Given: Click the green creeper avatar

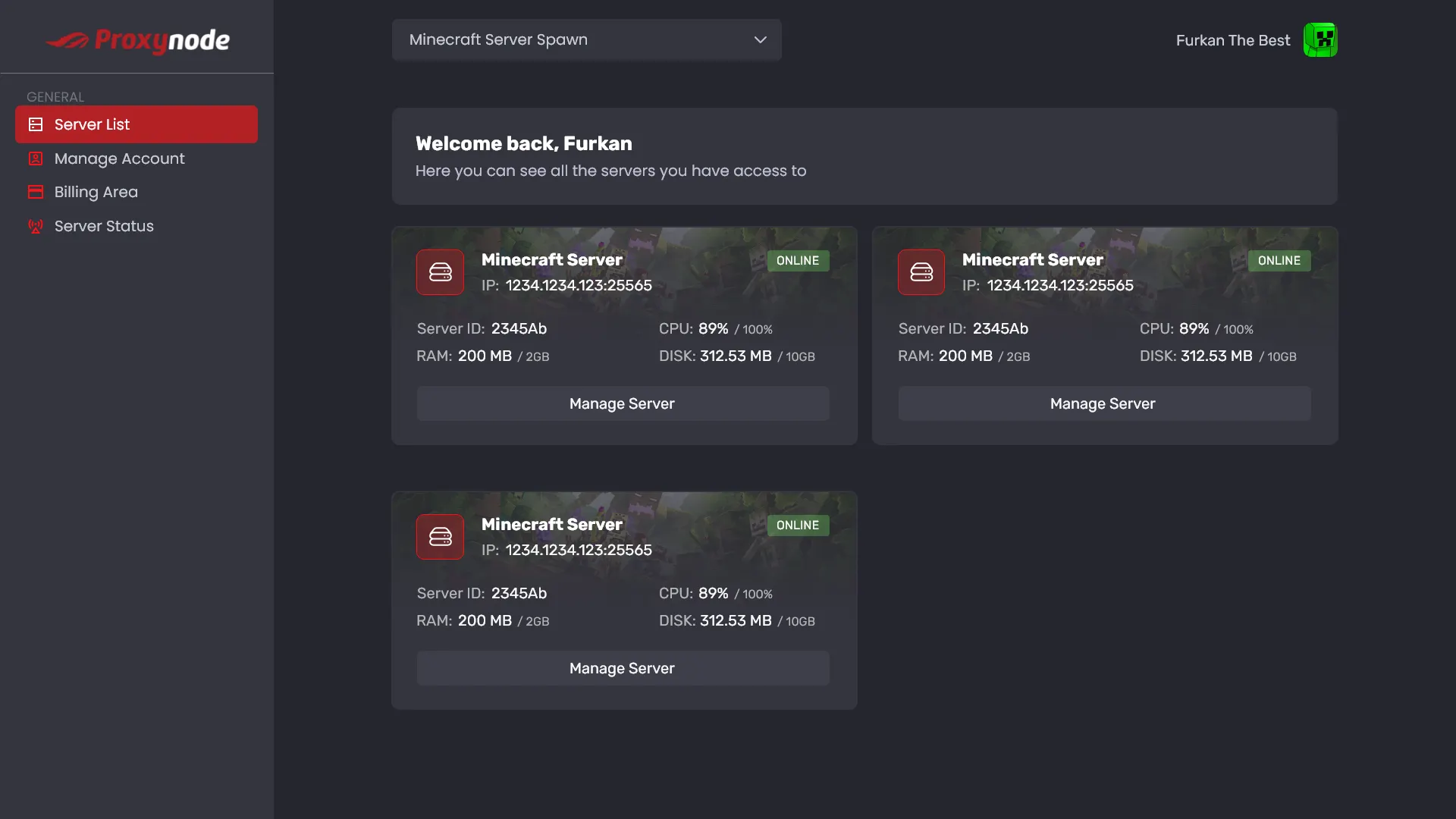Looking at the screenshot, I should coord(1319,40).
